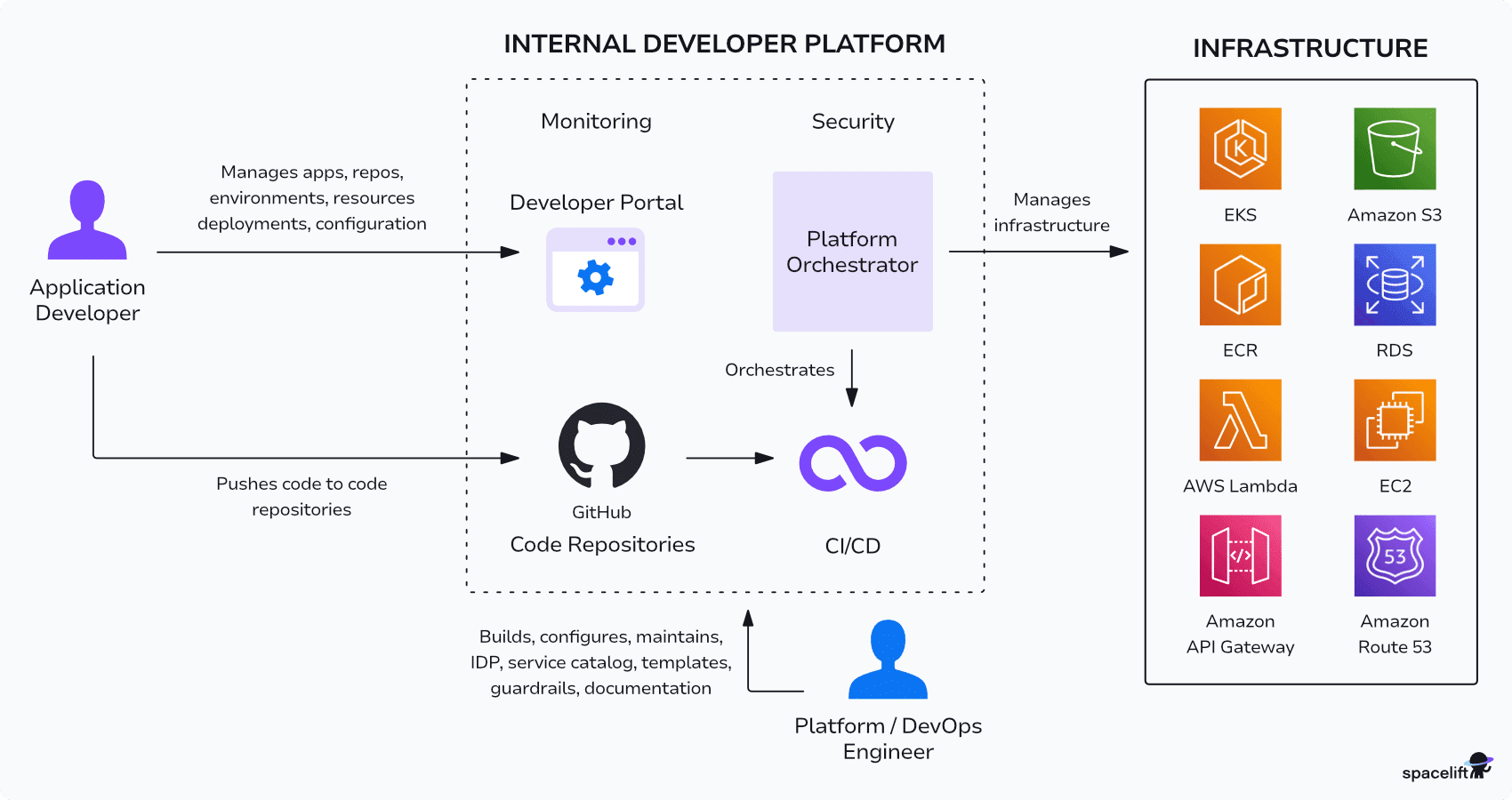Viewport: 1512px width, 800px height.
Task: Click the Amazon API Gateway icon
Action: pos(1240,556)
